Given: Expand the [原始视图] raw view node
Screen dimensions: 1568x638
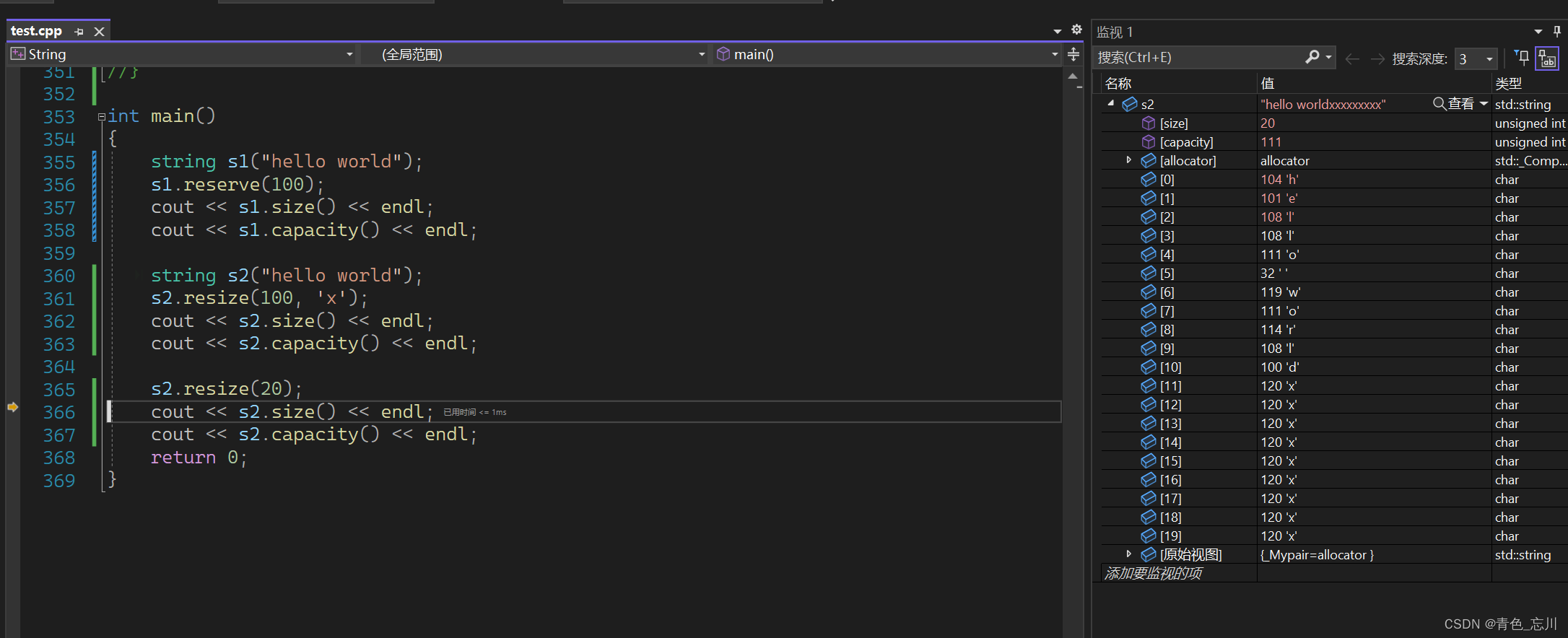Looking at the screenshot, I should click(x=1129, y=554).
